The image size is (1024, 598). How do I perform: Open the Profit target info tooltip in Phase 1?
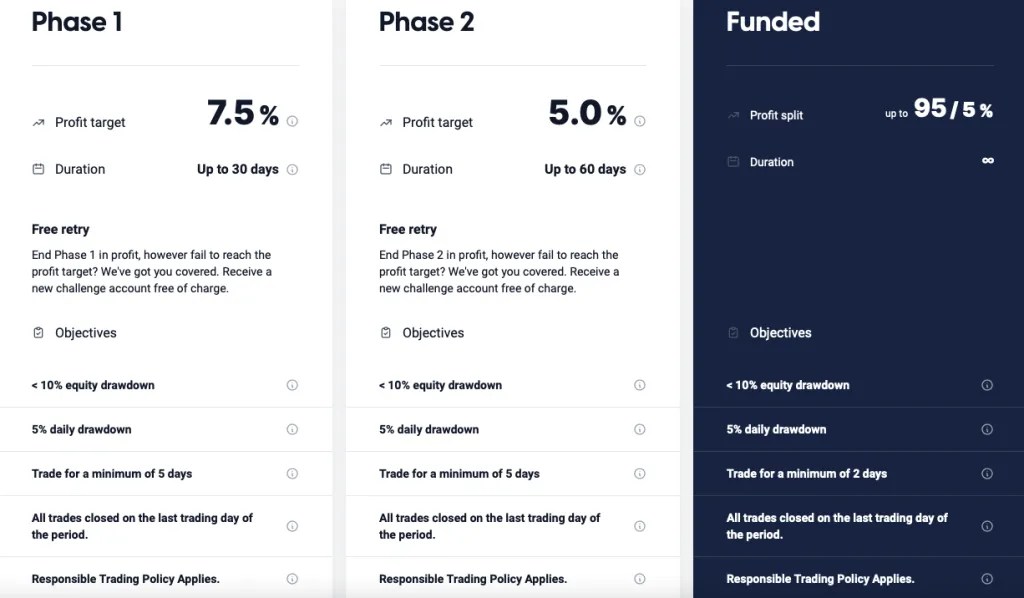point(291,121)
